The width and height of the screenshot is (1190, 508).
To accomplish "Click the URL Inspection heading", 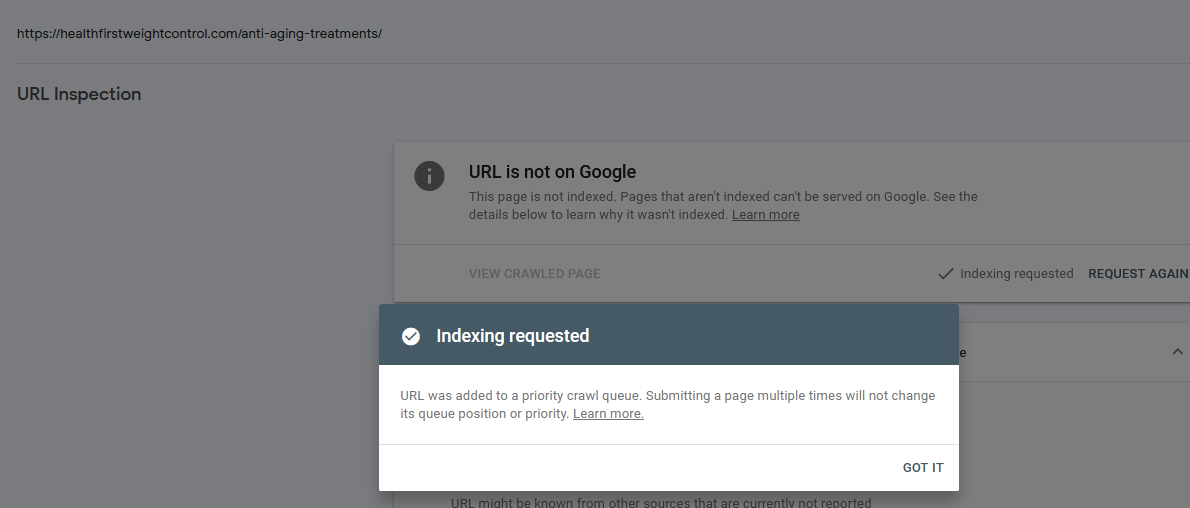I will (x=79, y=94).
